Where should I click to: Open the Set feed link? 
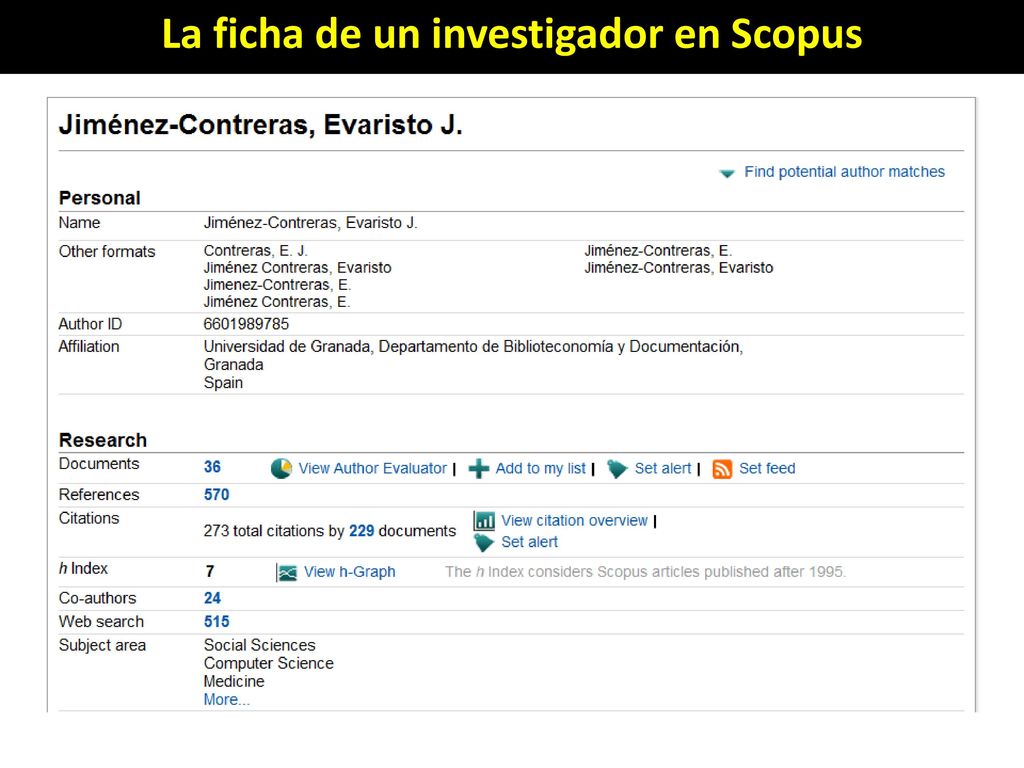(767, 468)
